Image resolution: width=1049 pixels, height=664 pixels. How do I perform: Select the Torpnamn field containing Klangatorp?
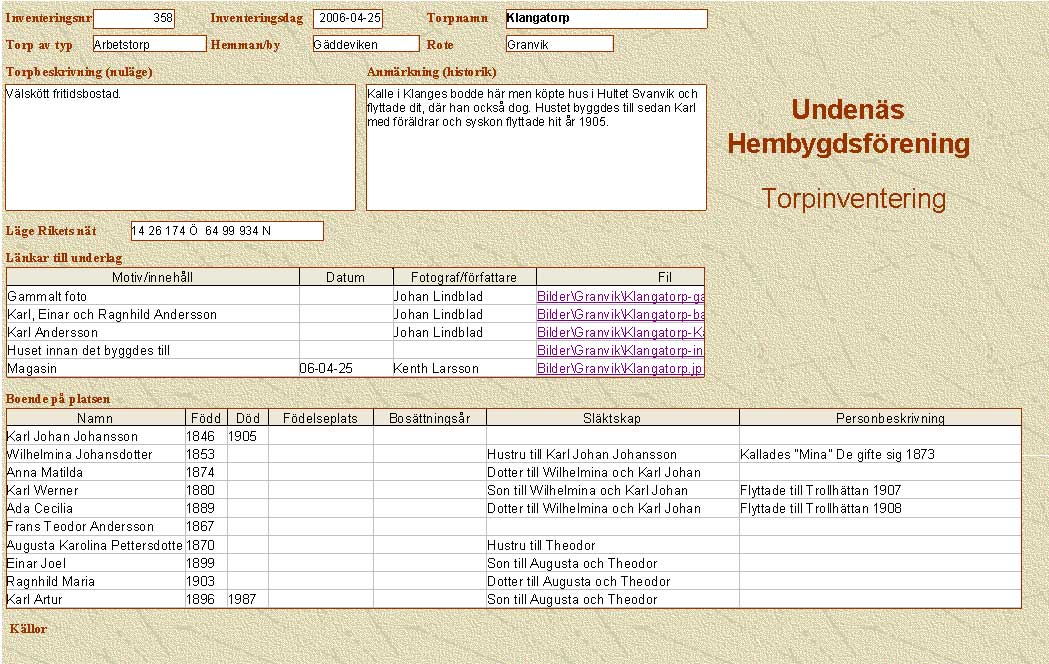pyautogui.click(x=605, y=19)
